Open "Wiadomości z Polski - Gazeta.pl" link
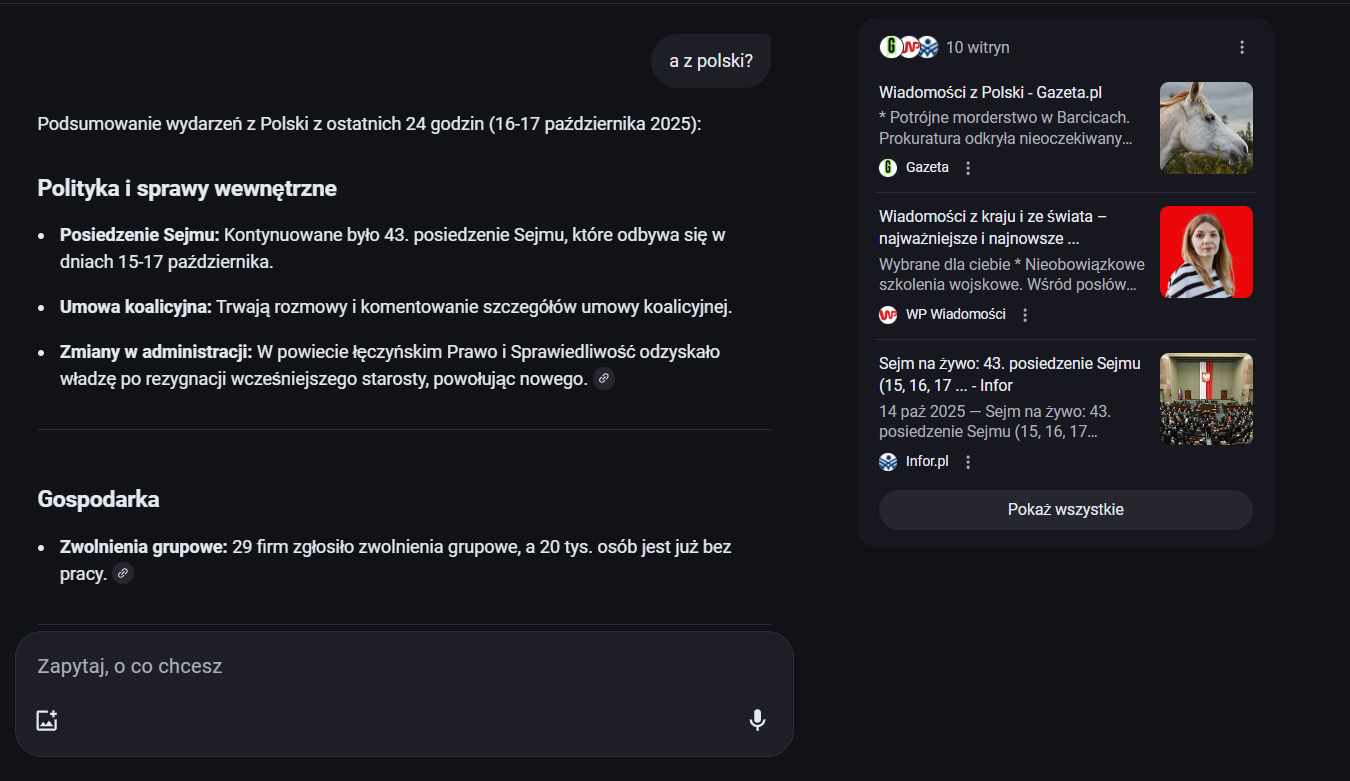This screenshot has height=781, width=1350. [990, 93]
